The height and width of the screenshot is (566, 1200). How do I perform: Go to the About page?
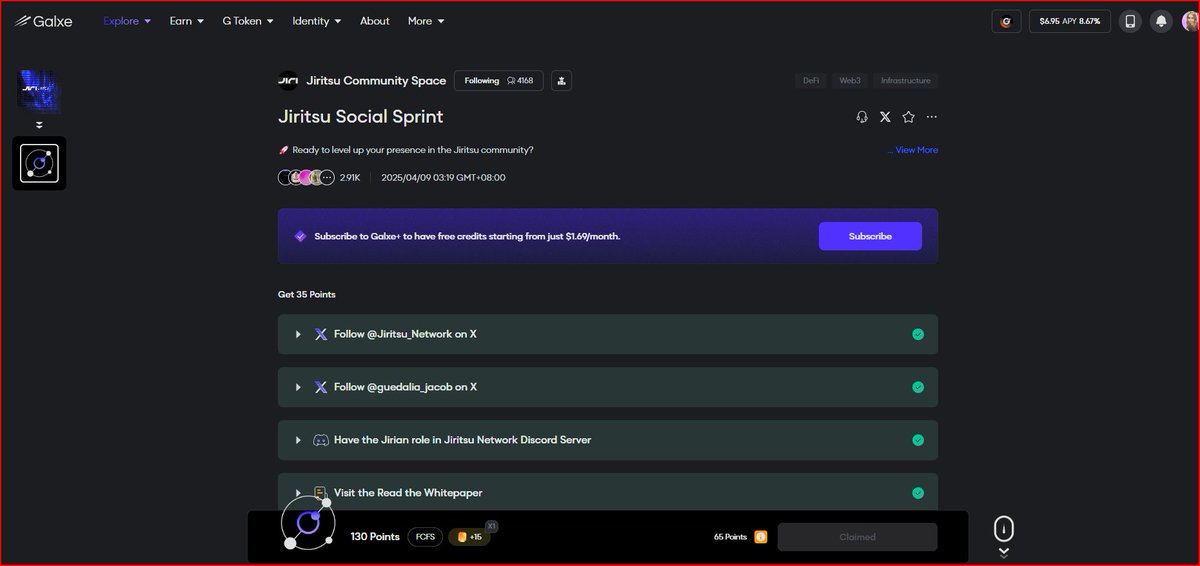coord(375,21)
